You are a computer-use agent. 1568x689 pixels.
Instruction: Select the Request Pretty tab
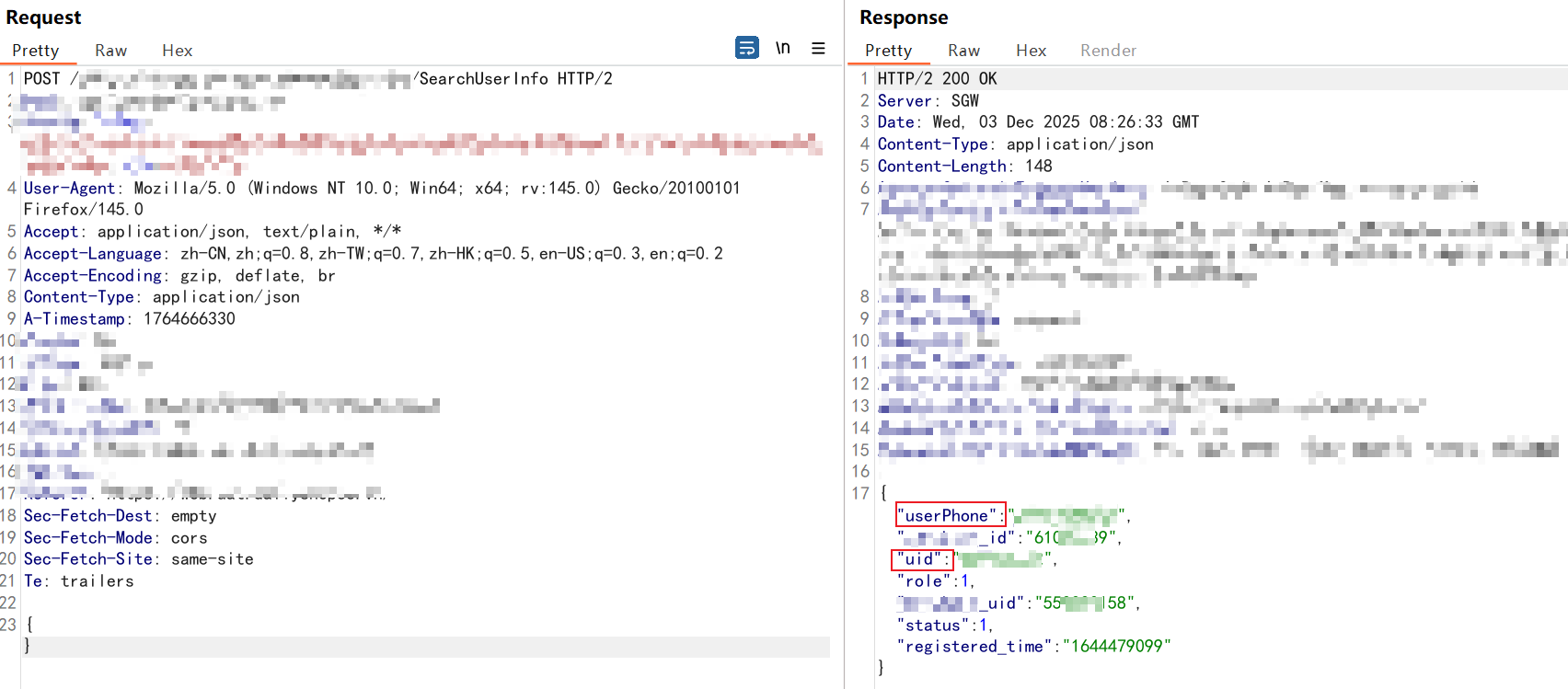point(36,51)
